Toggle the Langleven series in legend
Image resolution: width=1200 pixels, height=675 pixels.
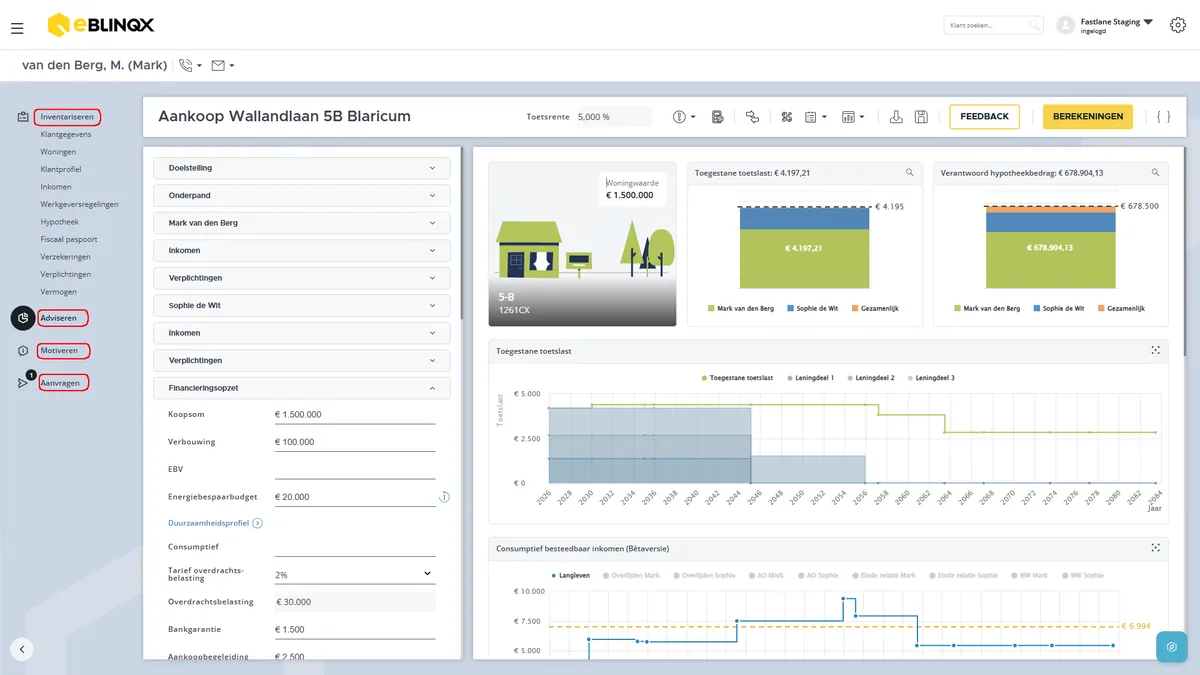pyautogui.click(x=572, y=576)
